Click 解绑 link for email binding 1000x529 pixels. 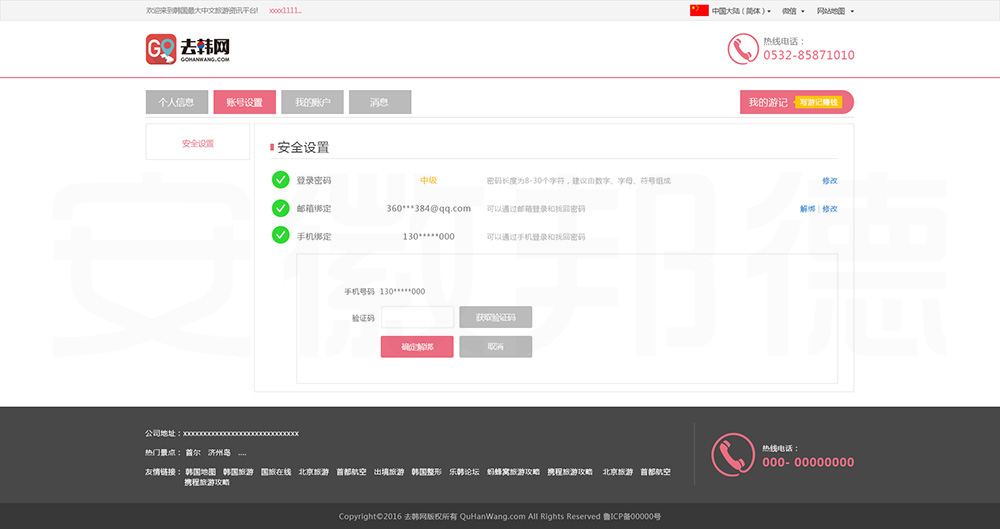807,209
